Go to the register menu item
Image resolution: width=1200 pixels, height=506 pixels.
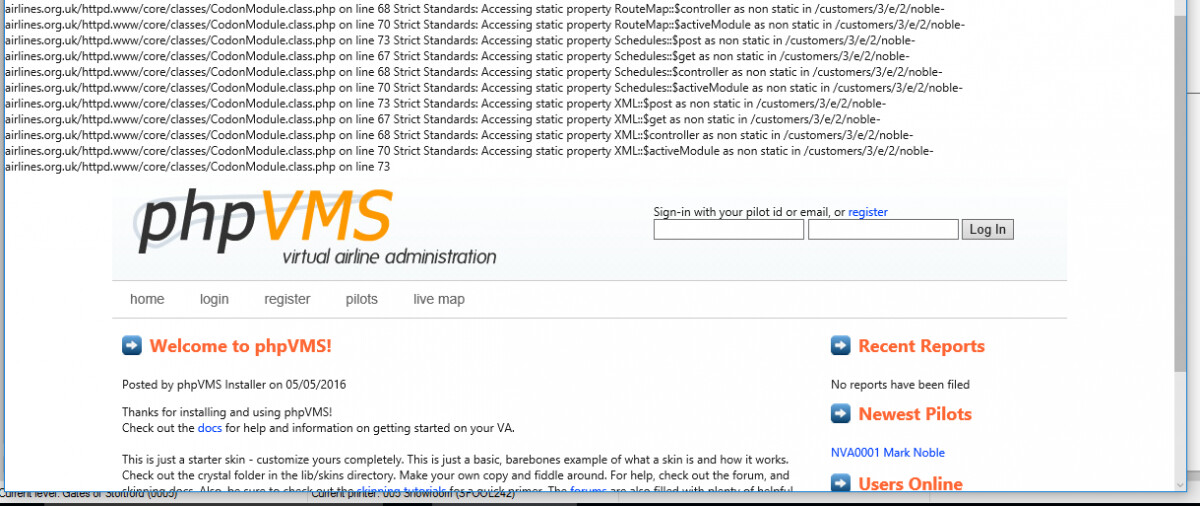tap(287, 299)
